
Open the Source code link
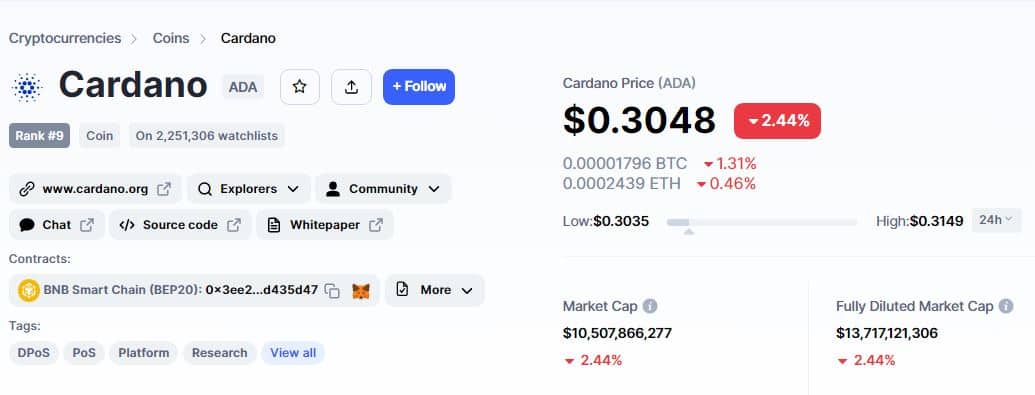180,225
